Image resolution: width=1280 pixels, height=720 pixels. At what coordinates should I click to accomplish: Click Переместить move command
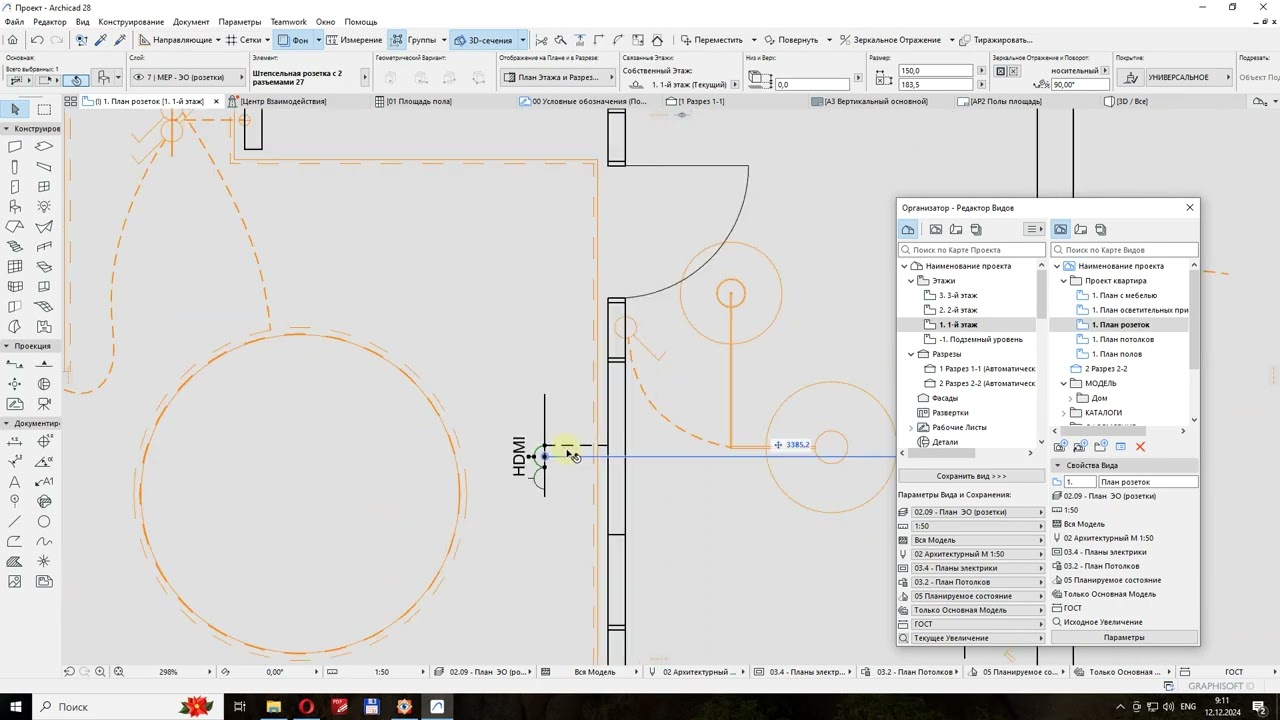coord(712,40)
